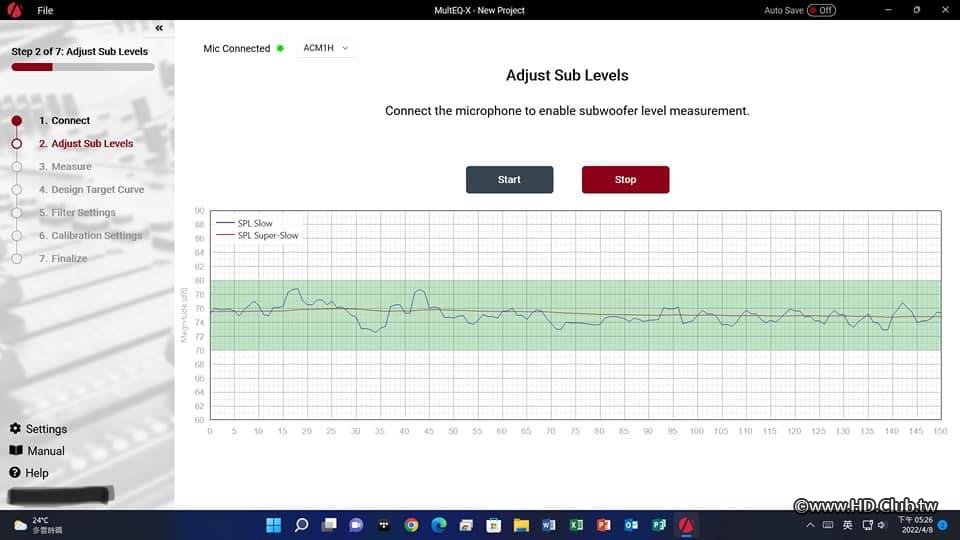Toggle the Auto Save switch
Screen dimensions: 960x540
point(821,10)
